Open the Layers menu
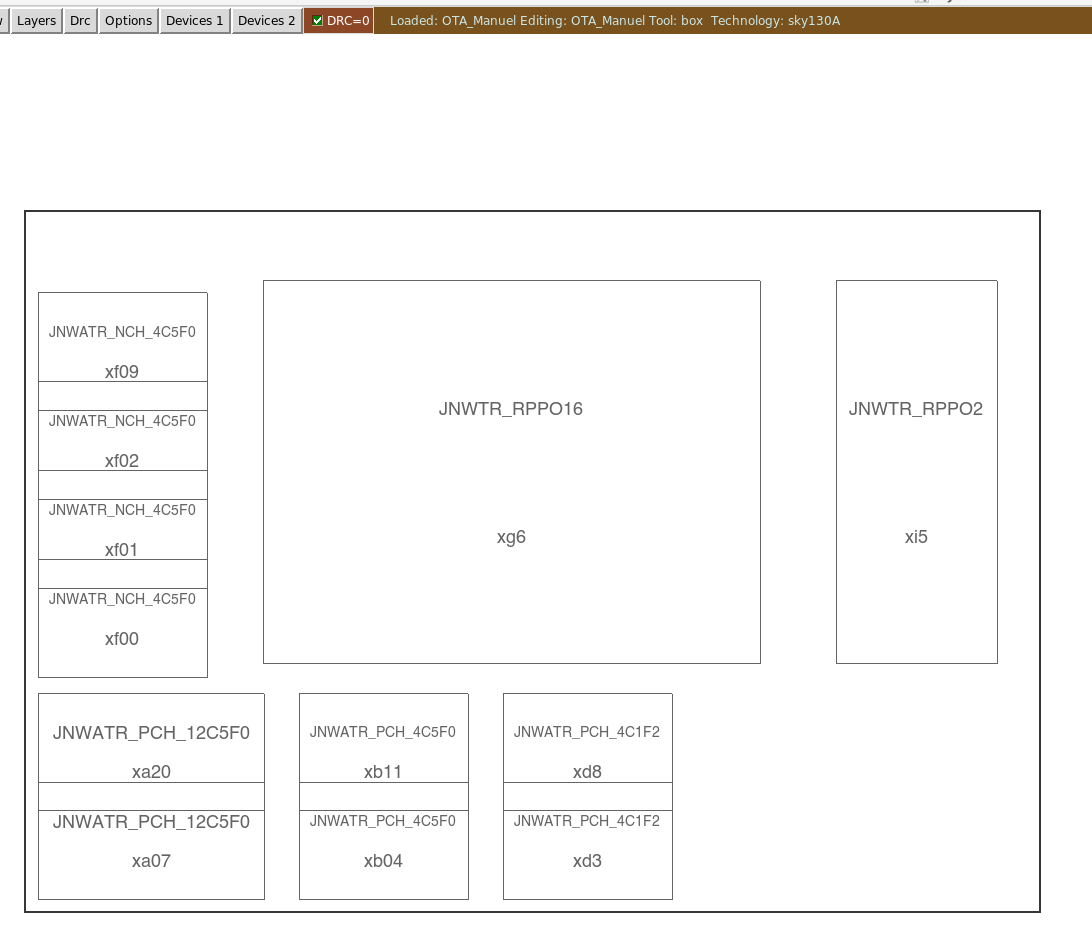The height and width of the screenshot is (946, 1092). (x=36, y=20)
